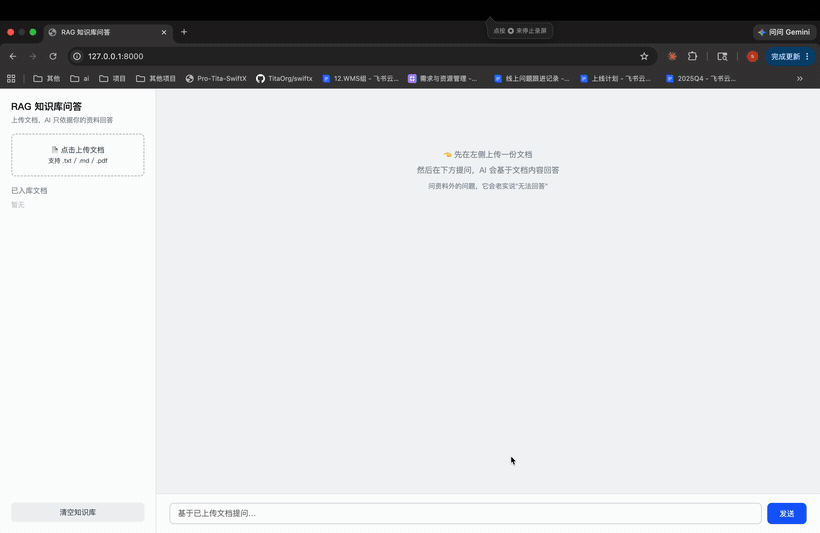Select the RAG 知识库问答 browser tab
The width and height of the screenshot is (820, 533).
tap(108, 32)
